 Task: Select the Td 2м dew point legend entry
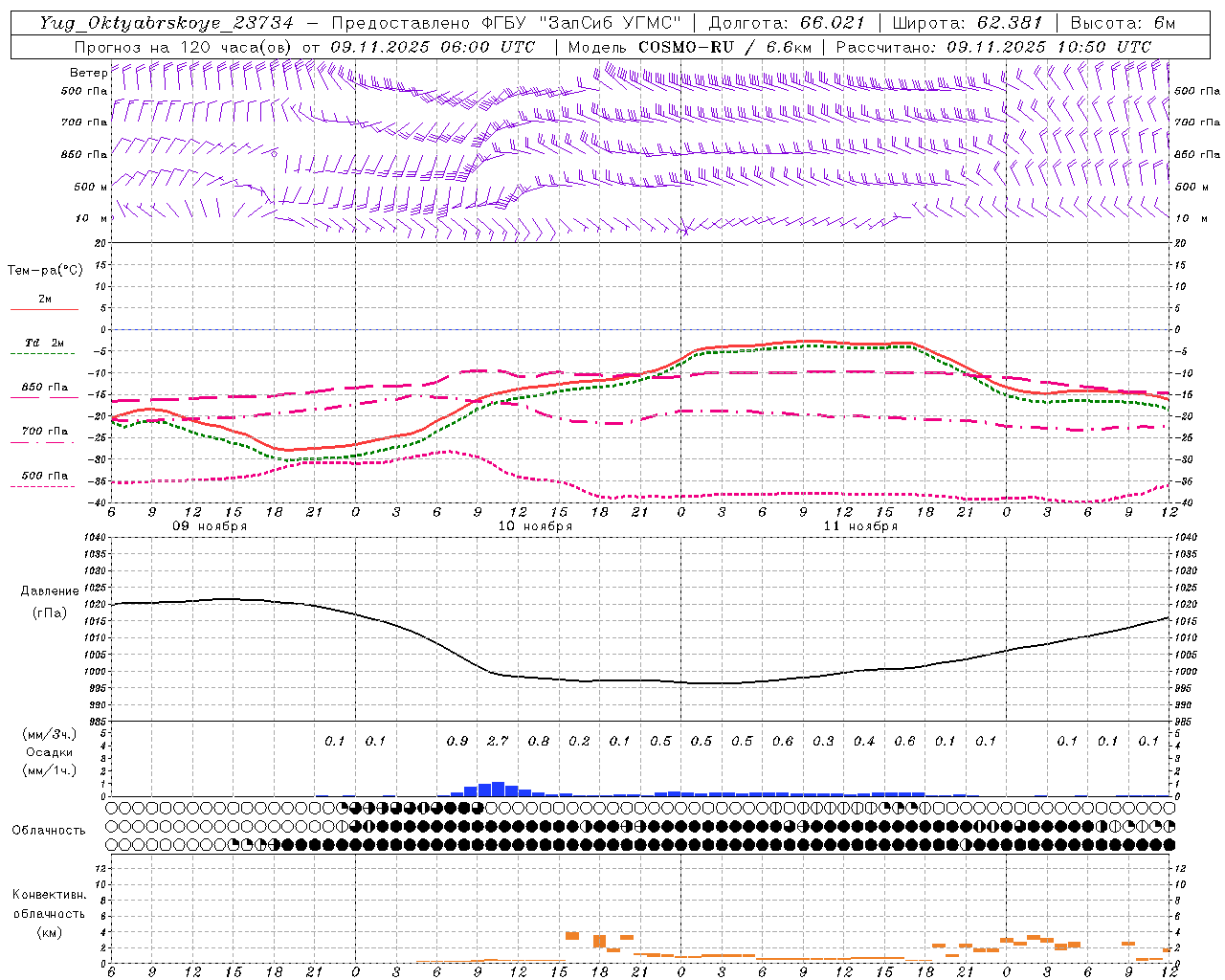click(x=45, y=343)
